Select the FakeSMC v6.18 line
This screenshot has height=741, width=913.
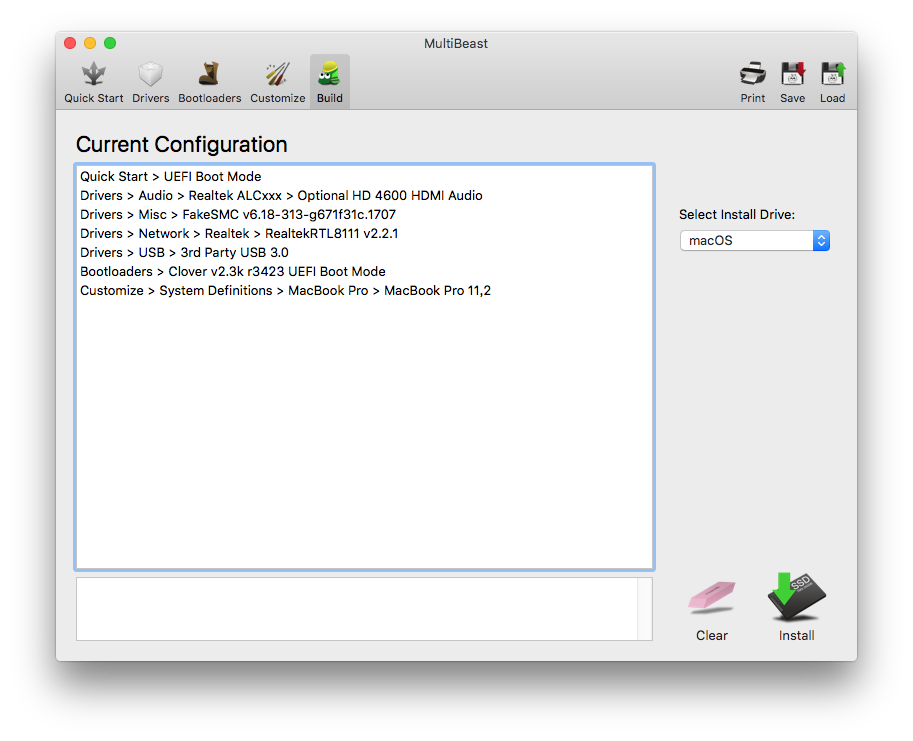(x=365, y=215)
